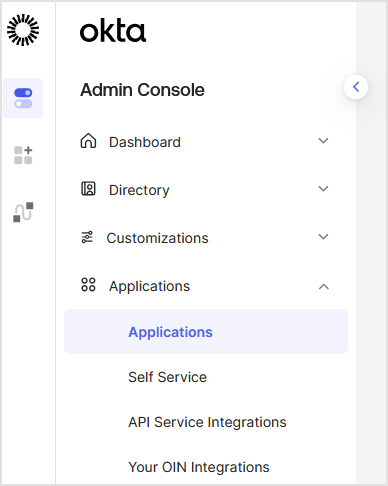Open the Dashboard menu item

click(206, 142)
